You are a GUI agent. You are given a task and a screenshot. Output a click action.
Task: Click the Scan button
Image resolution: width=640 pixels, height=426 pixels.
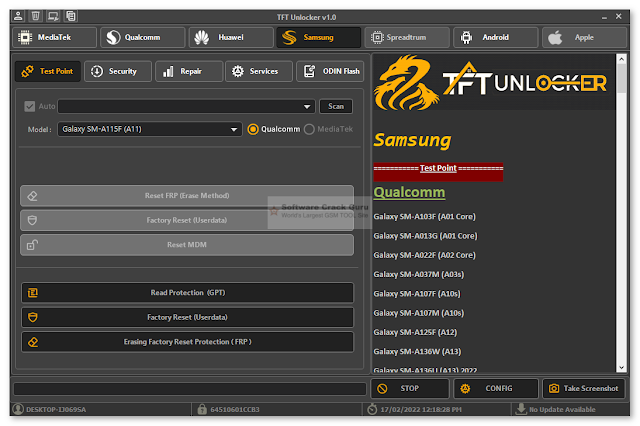click(336, 106)
